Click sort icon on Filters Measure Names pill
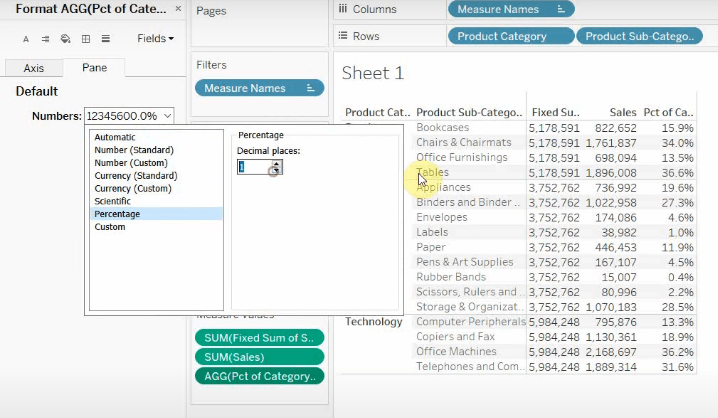 (x=310, y=88)
